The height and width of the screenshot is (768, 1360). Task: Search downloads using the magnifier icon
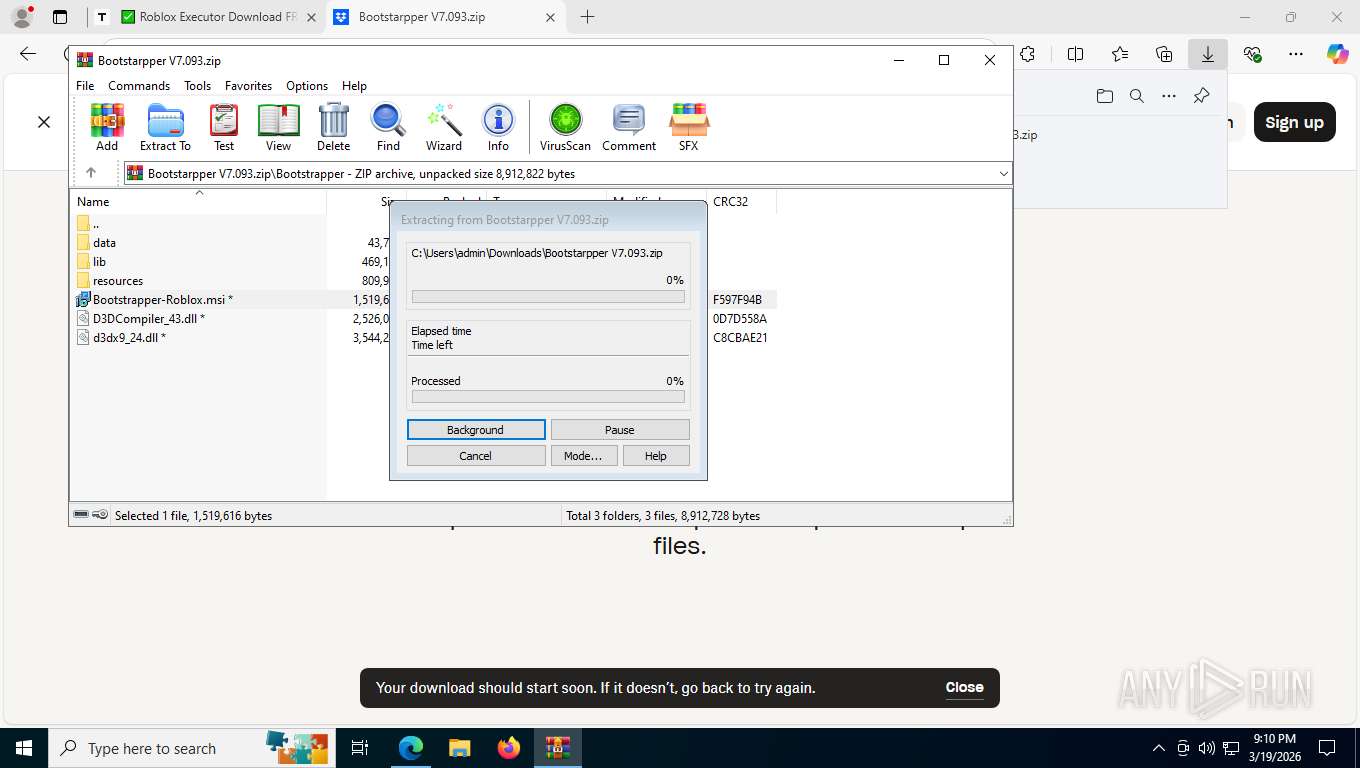point(1136,96)
